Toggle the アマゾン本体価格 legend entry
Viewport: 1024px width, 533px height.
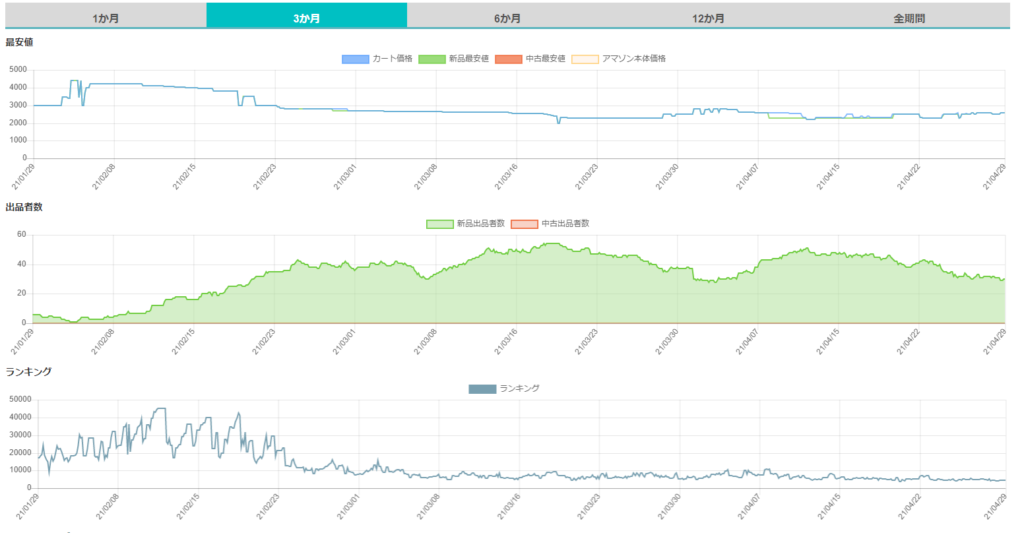tap(585, 59)
